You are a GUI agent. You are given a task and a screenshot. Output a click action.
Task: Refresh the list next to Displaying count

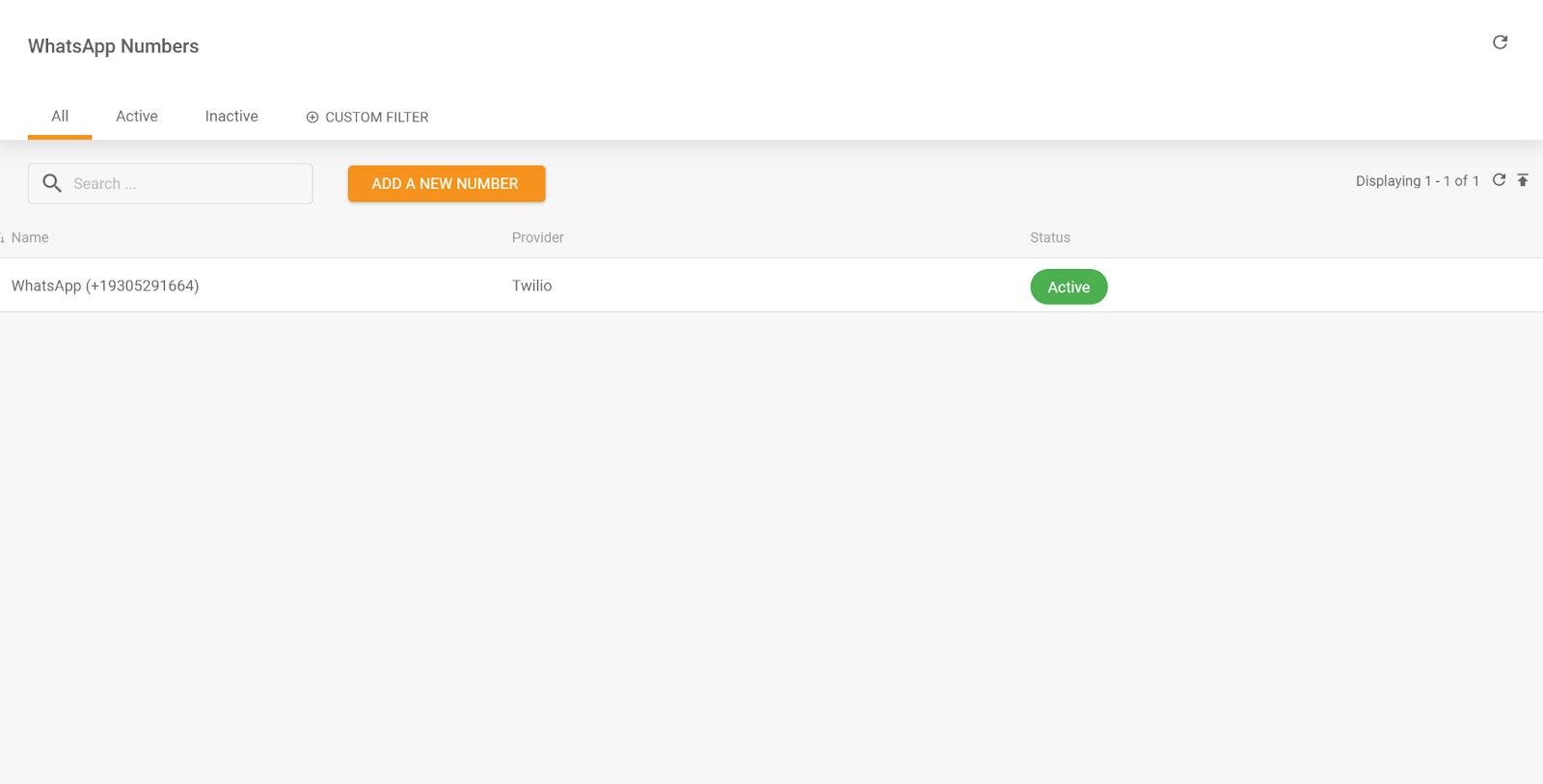click(x=1499, y=180)
